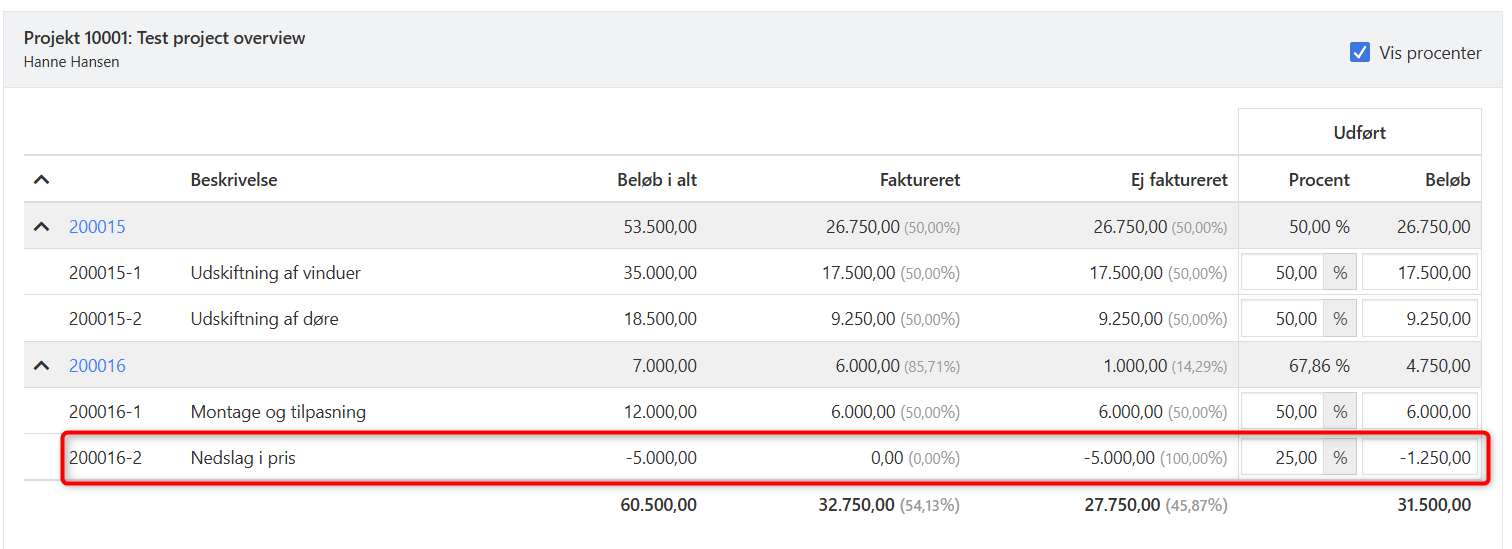Select description Montage og tilpasning
The width and height of the screenshot is (1512, 549).
(x=278, y=412)
